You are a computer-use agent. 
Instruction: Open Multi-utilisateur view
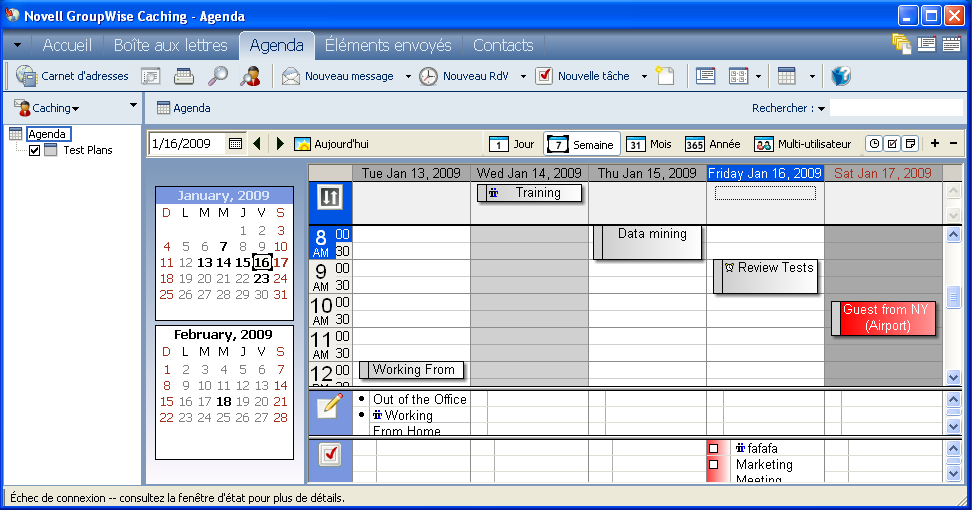(x=803, y=144)
